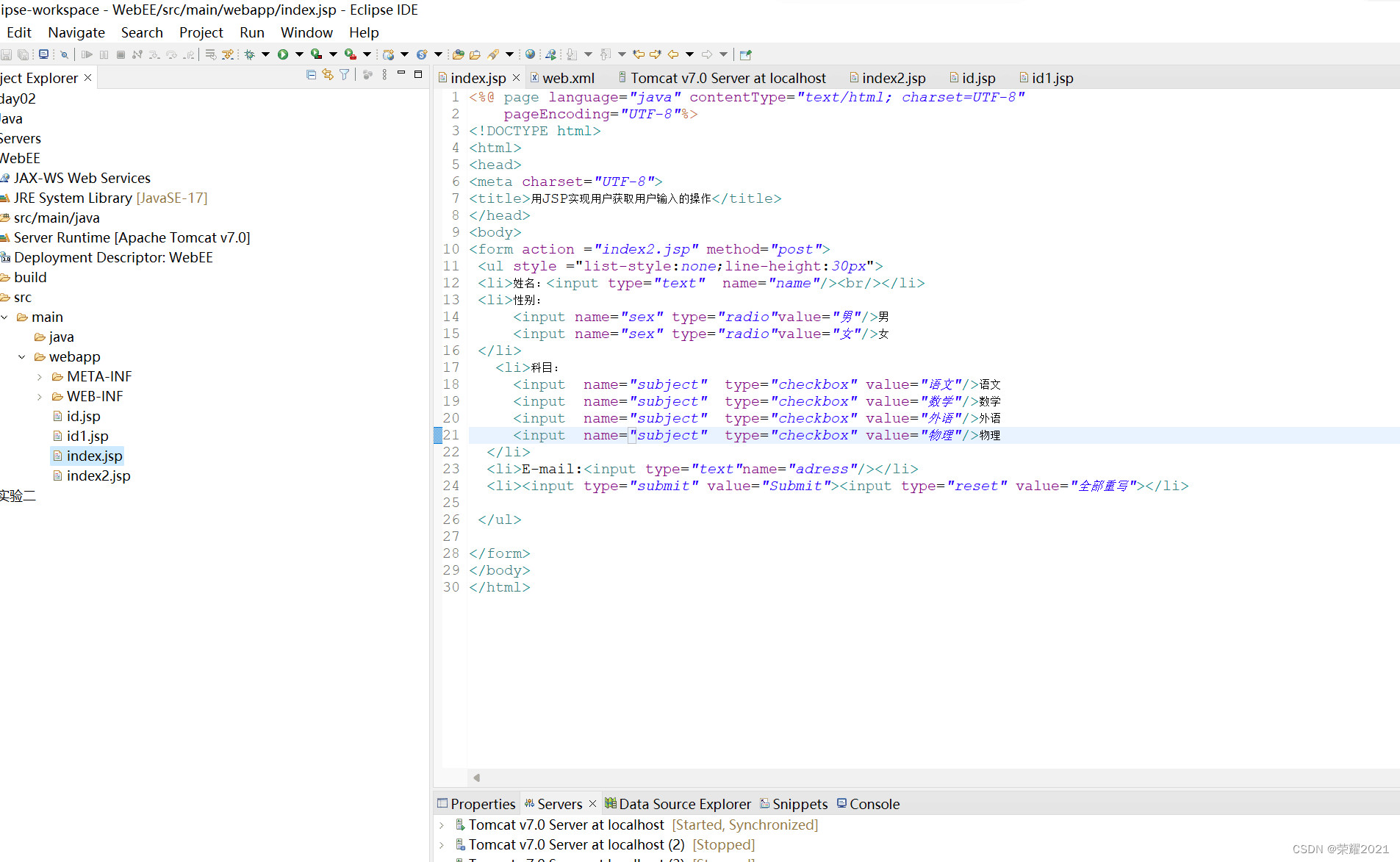Switch to the web.xml editor tab

click(562, 78)
